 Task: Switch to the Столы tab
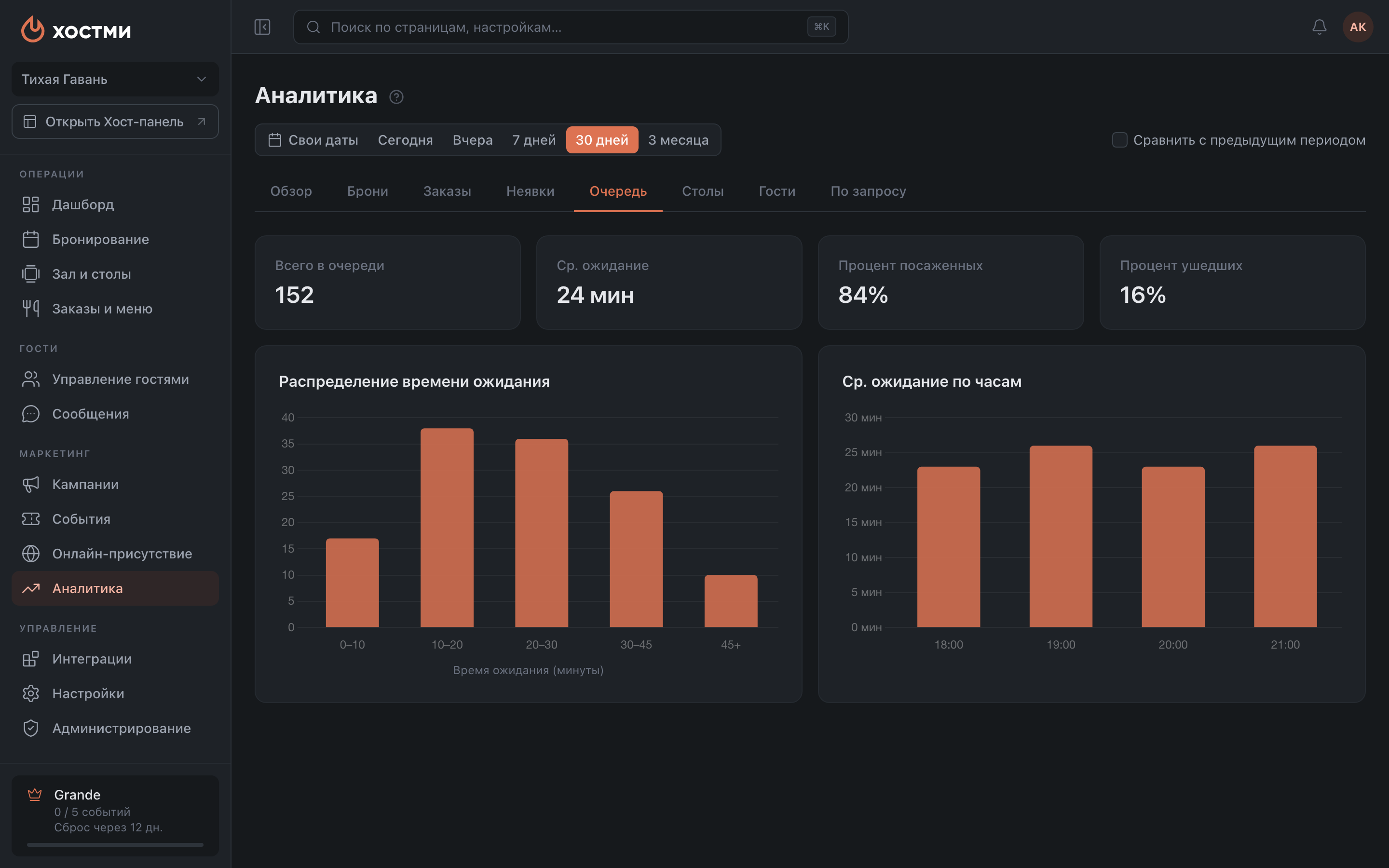[703, 191]
